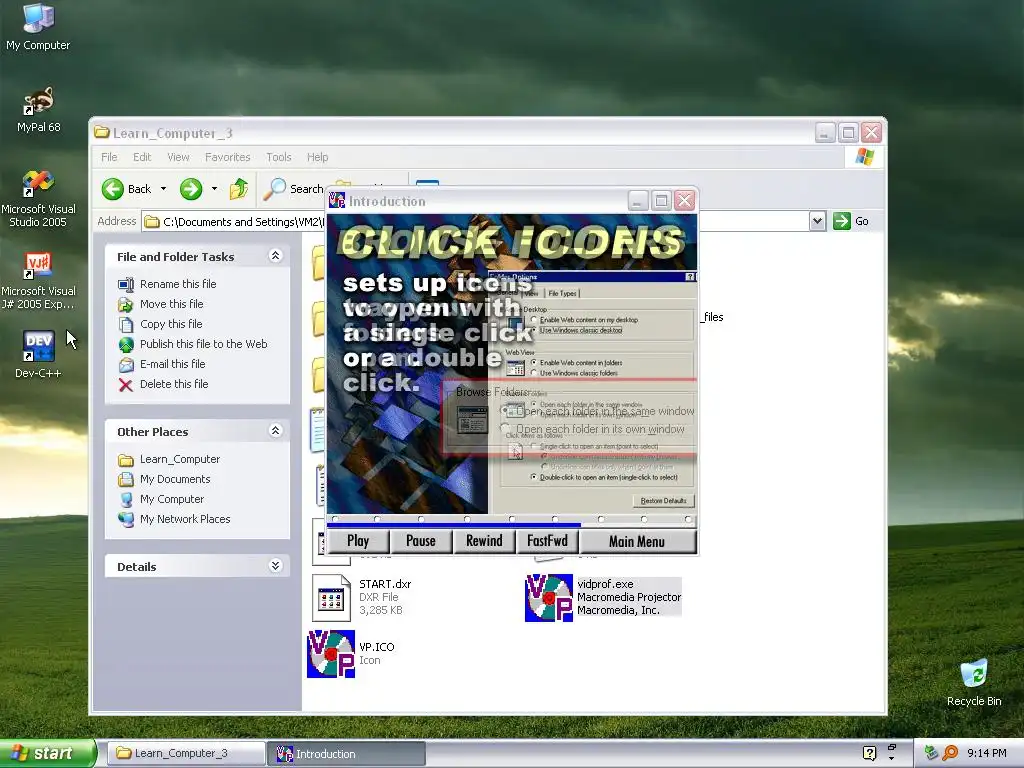Switch to Learn_Computer_3 taskbar button
The image size is (1024, 768).
point(185,753)
